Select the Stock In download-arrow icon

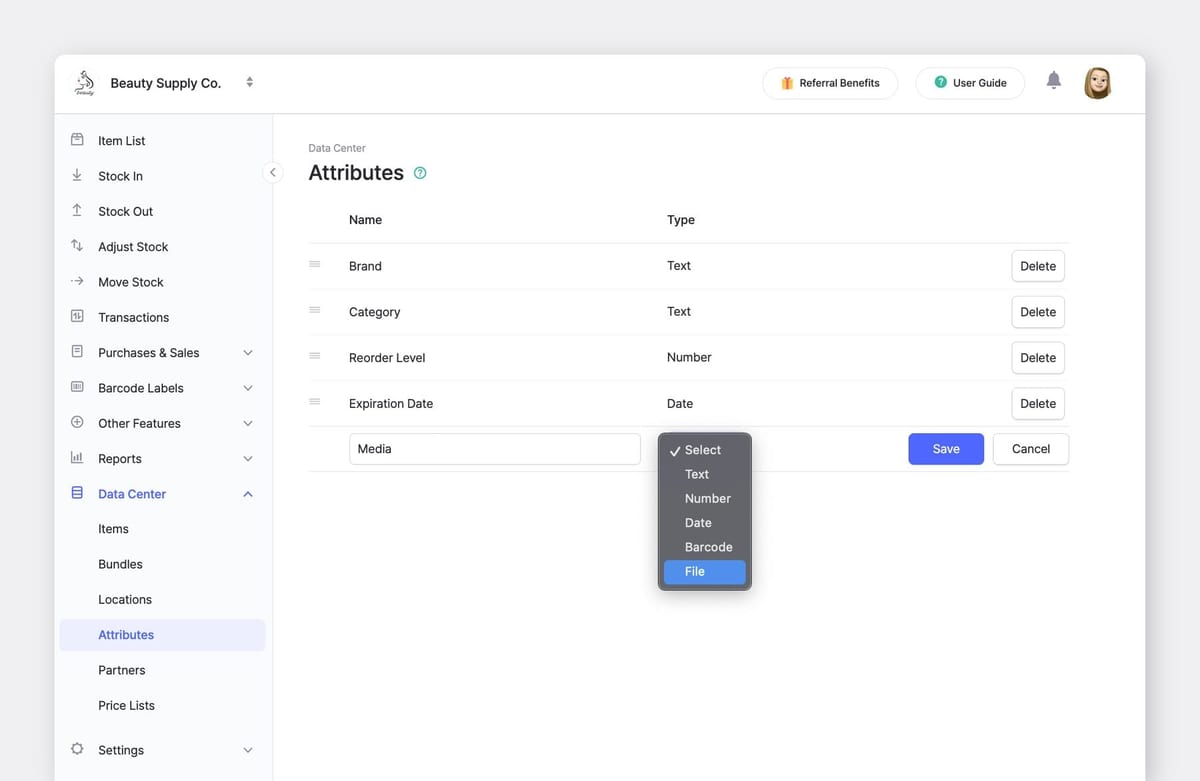[x=78, y=175]
